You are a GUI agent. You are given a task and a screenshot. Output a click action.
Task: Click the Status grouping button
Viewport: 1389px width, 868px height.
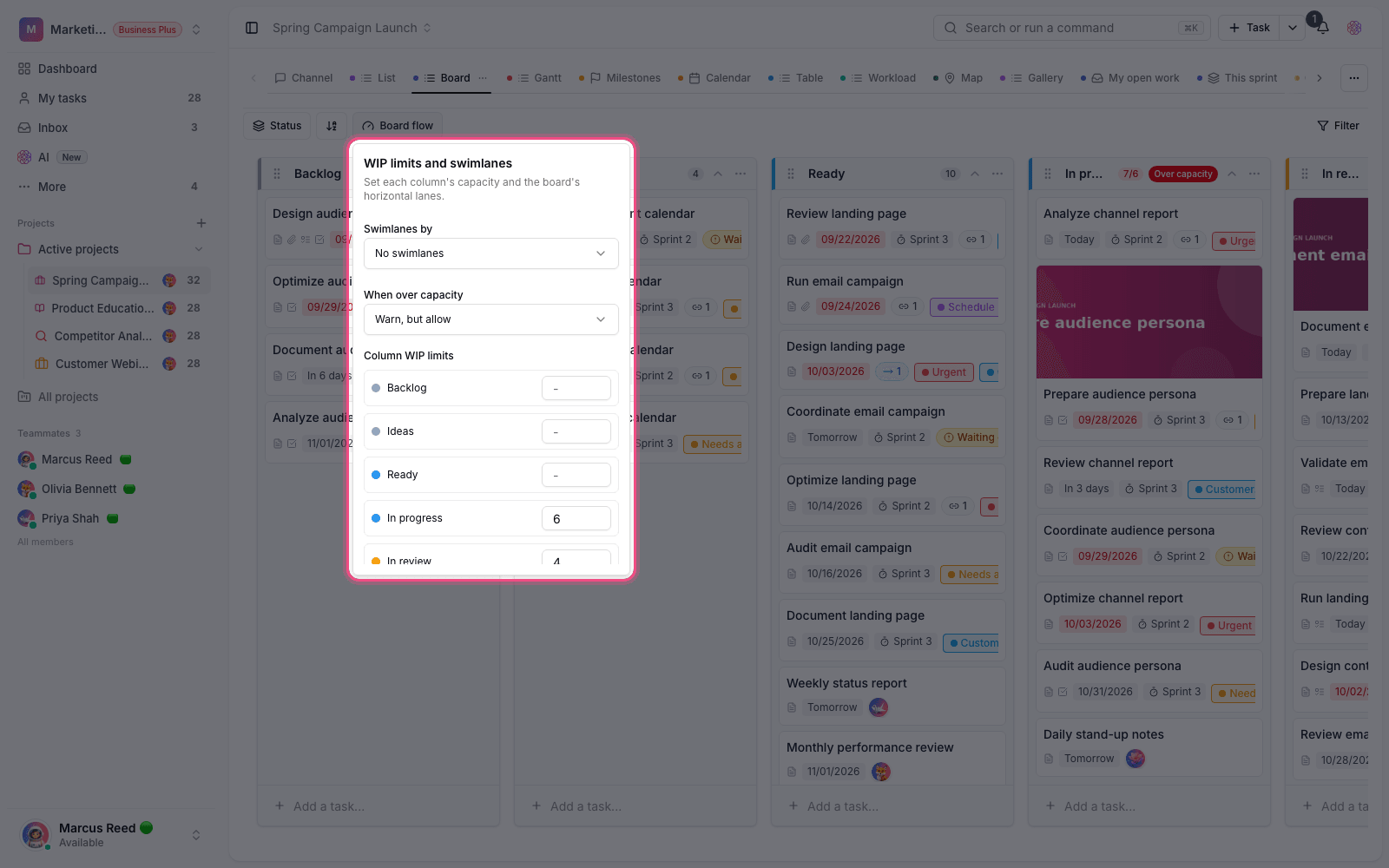pos(278,126)
